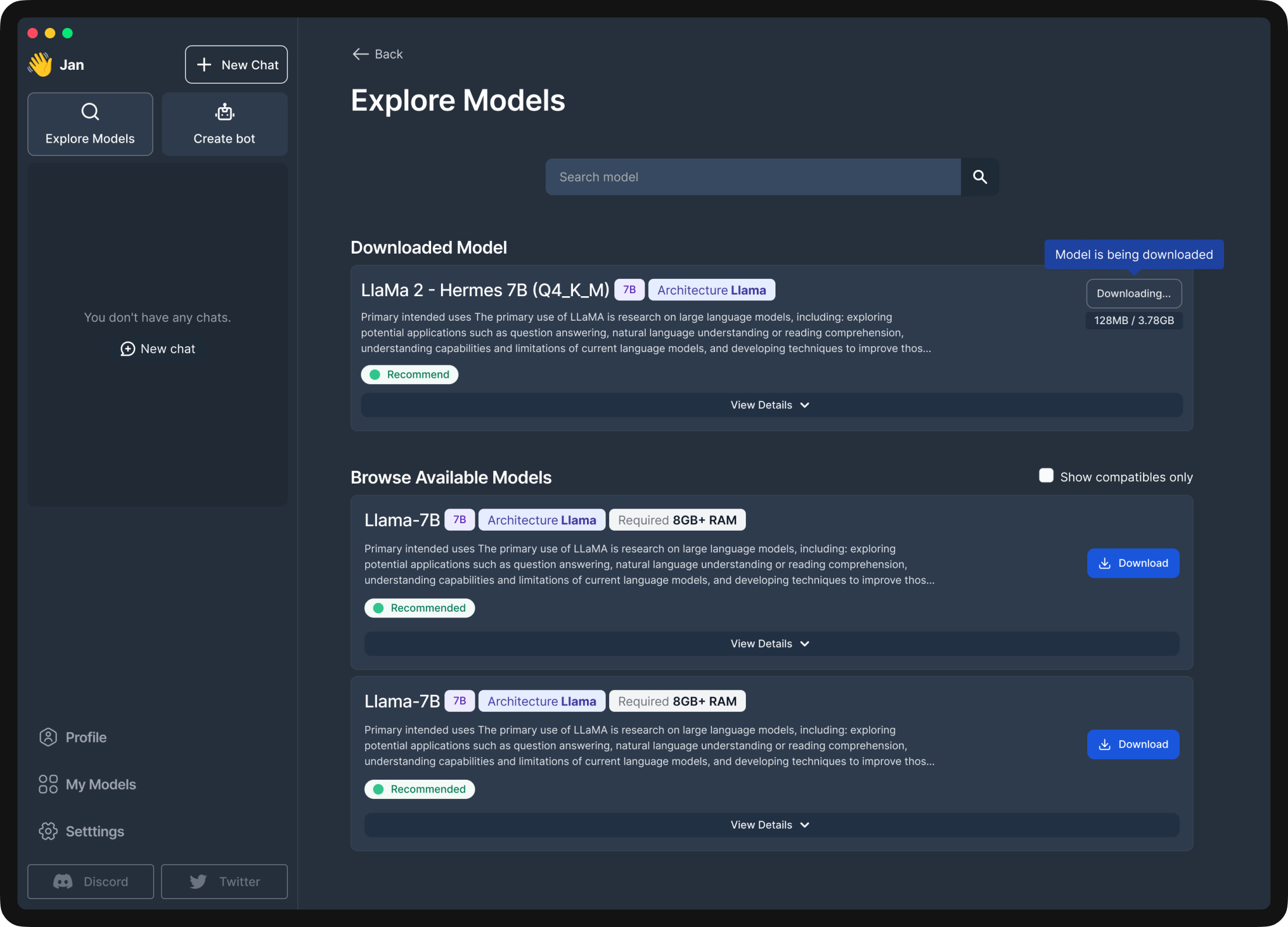Open Profile from the sidebar icon
Image resolution: width=1288 pixels, height=927 pixels.
[x=48, y=737]
